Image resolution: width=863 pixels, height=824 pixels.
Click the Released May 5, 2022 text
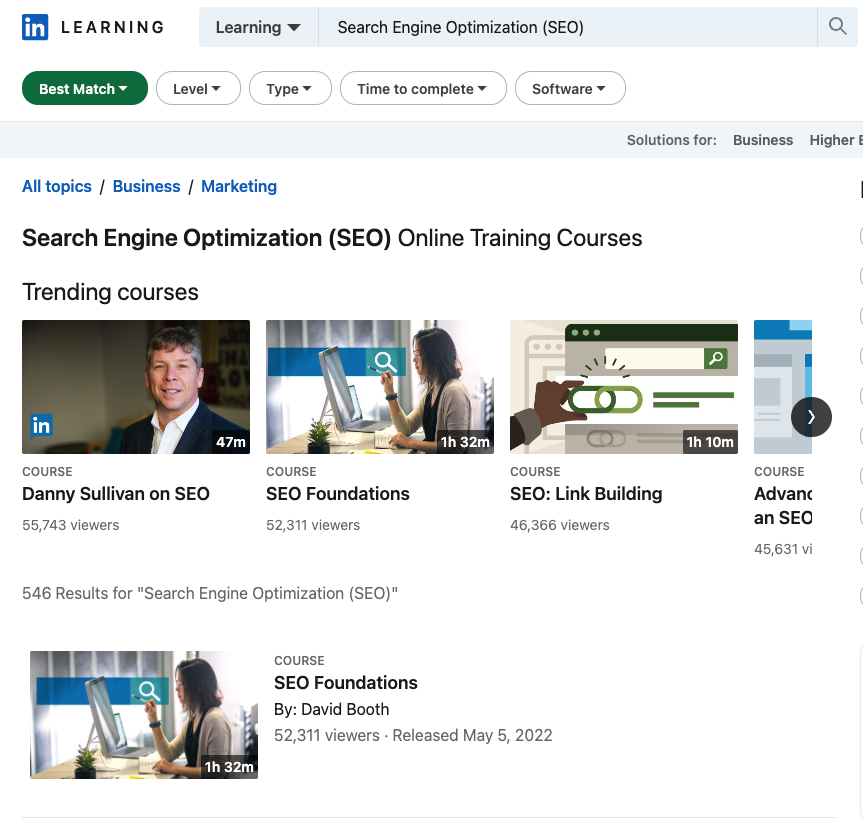pos(472,735)
